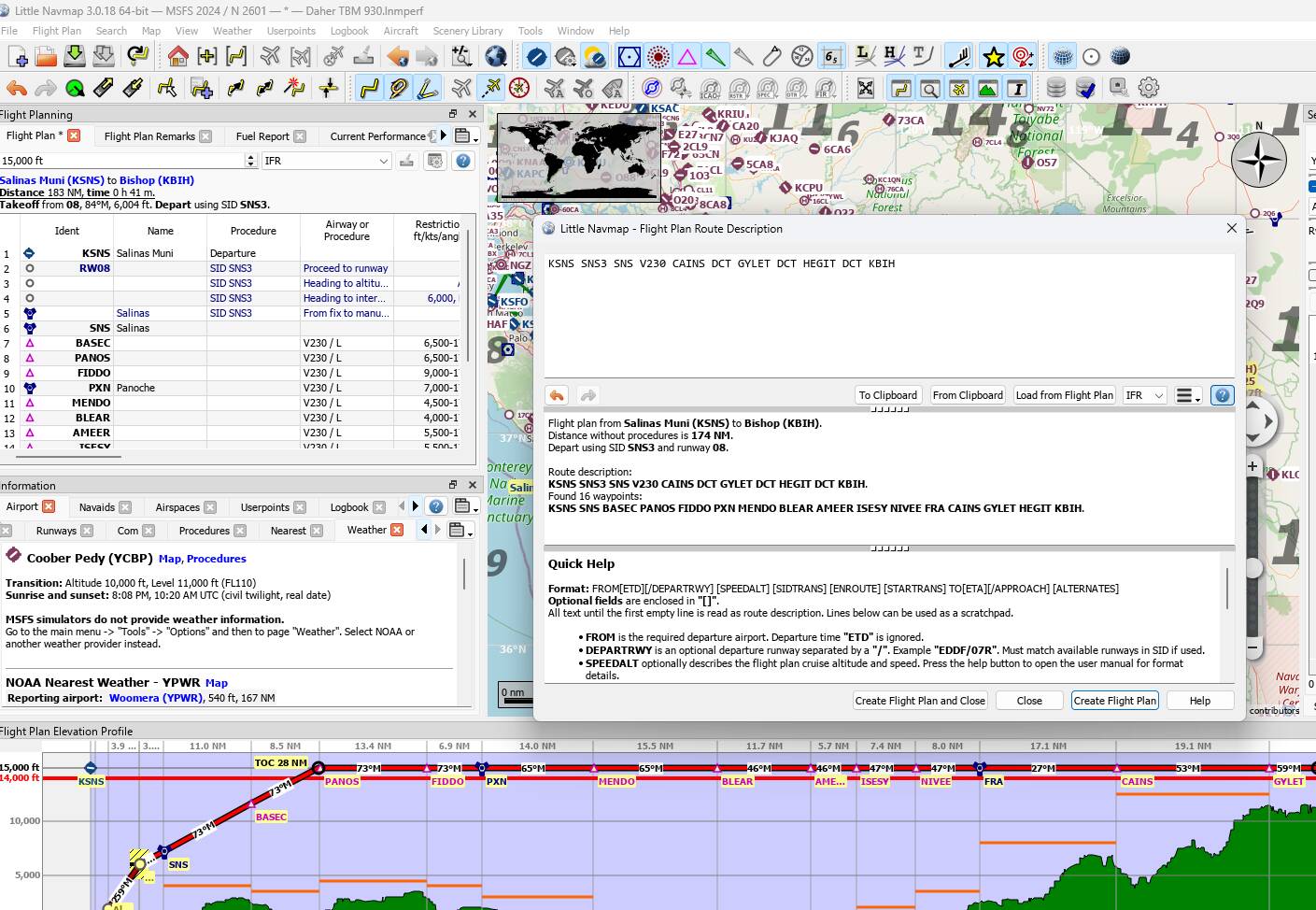Click the Settings gear icon in toolbar
The height and width of the screenshot is (910, 1316).
(1149, 88)
